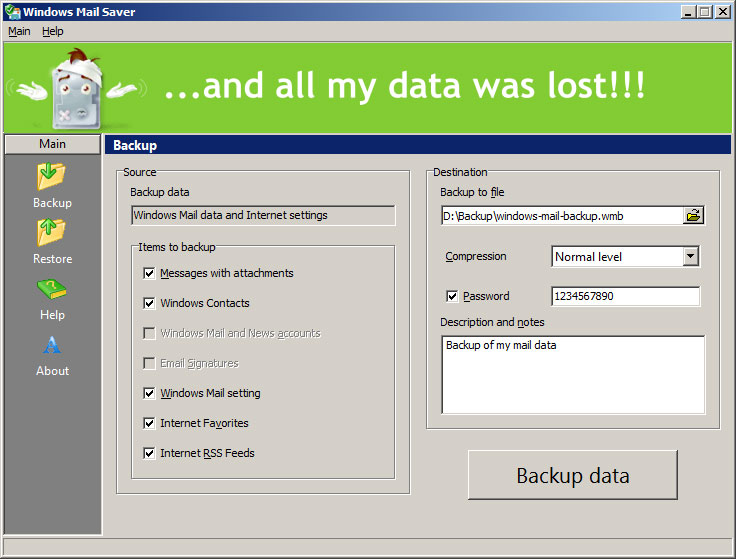Open the Help book icon in the sidebar
The image size is (736, 559).
pyautogui.click(x=52, y=289)
